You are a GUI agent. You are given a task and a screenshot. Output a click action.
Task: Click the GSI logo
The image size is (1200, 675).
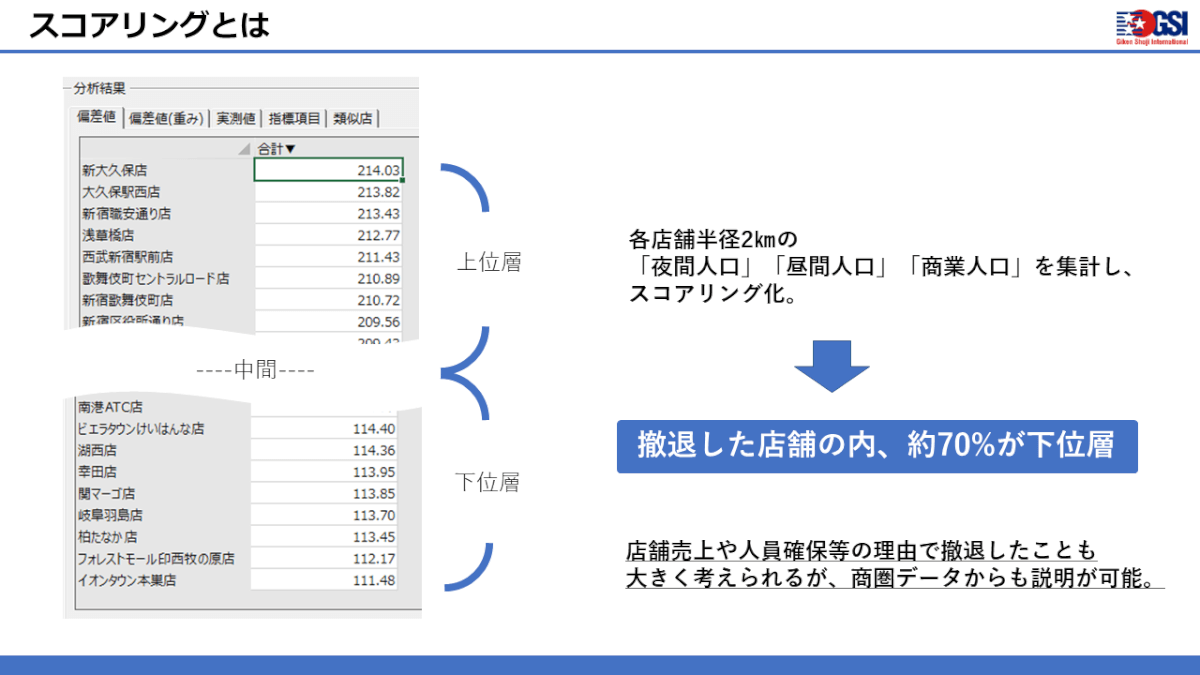(1151, 25)
